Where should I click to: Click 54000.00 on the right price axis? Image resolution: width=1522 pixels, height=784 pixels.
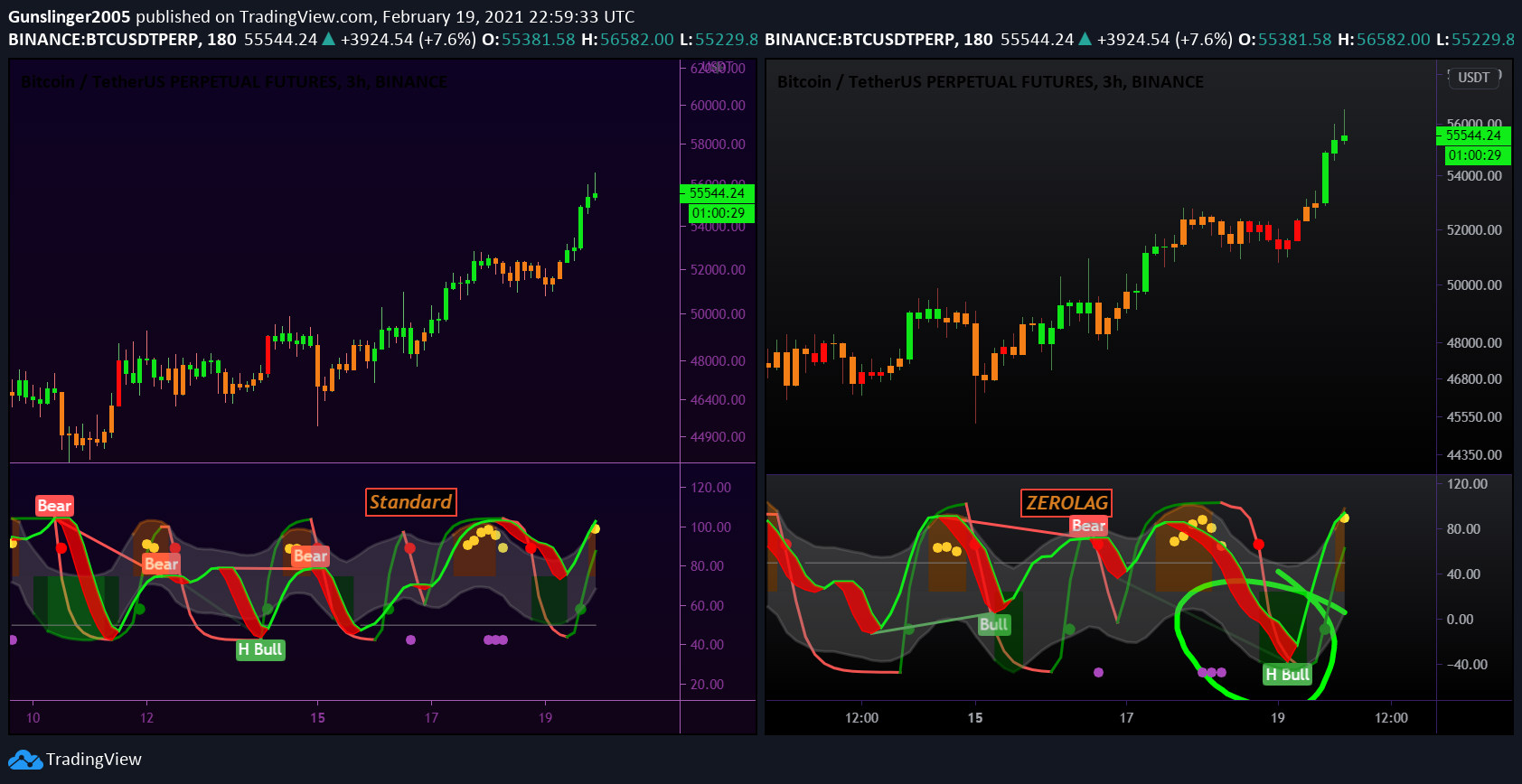coord(1474,176)
